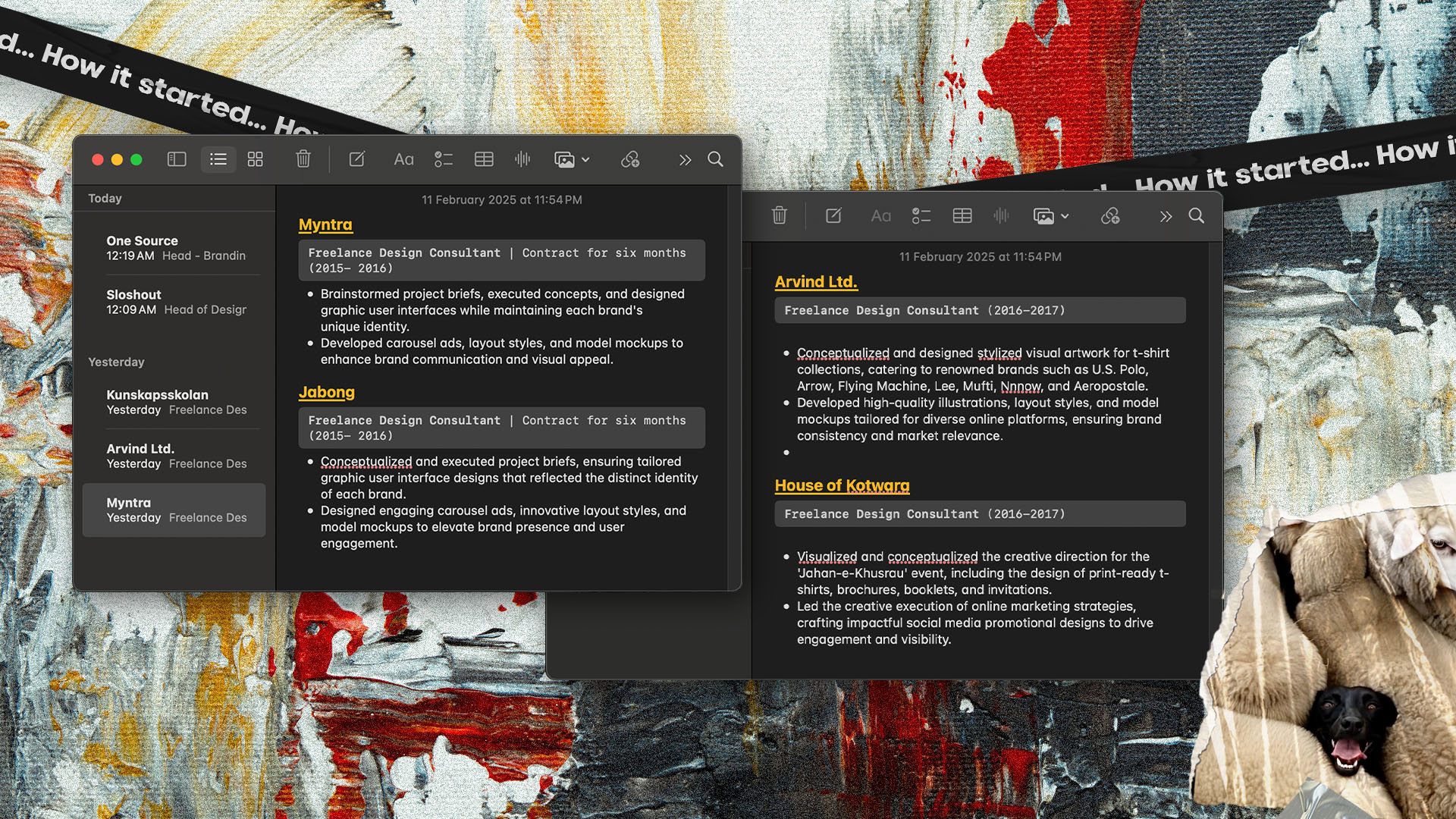Open text format options in front window

[x=403, y=159]
